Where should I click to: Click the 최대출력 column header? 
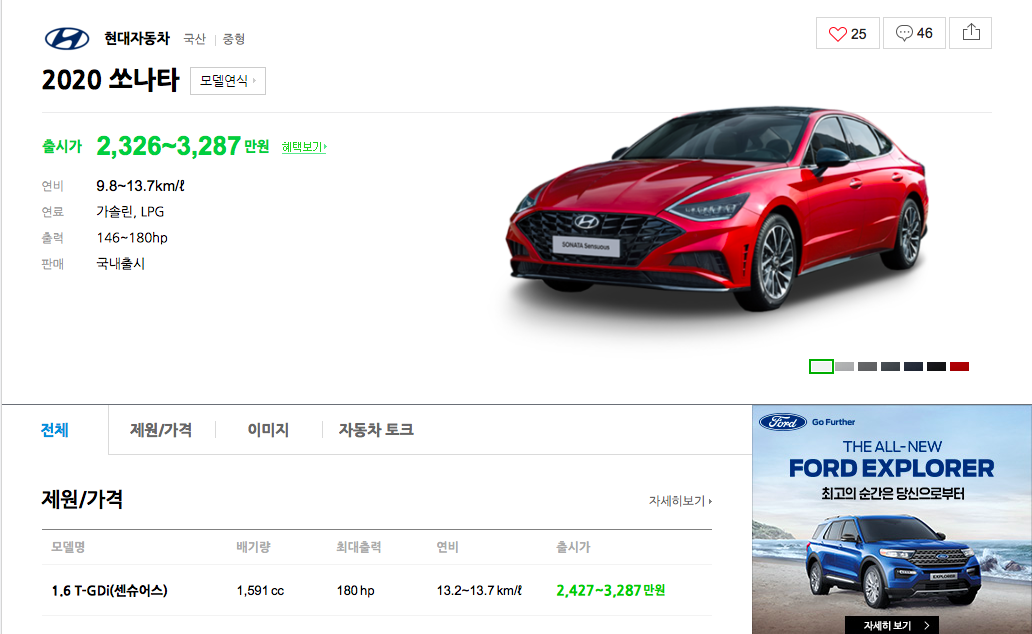(x=359, y=547)
